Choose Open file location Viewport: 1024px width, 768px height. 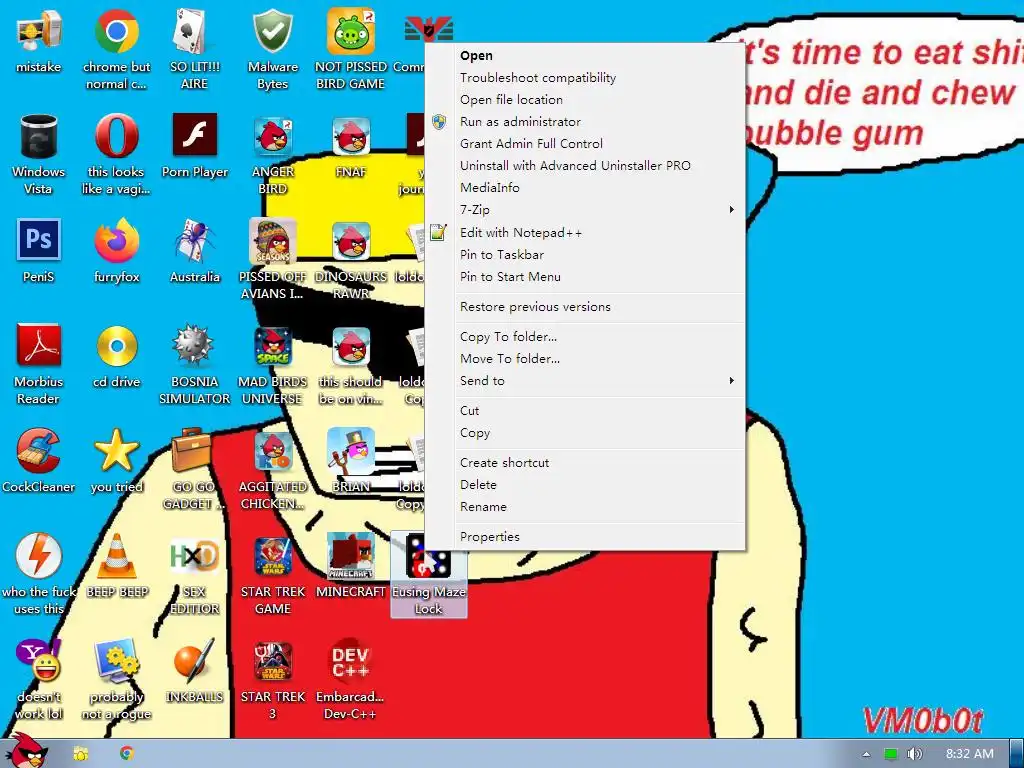584,100
